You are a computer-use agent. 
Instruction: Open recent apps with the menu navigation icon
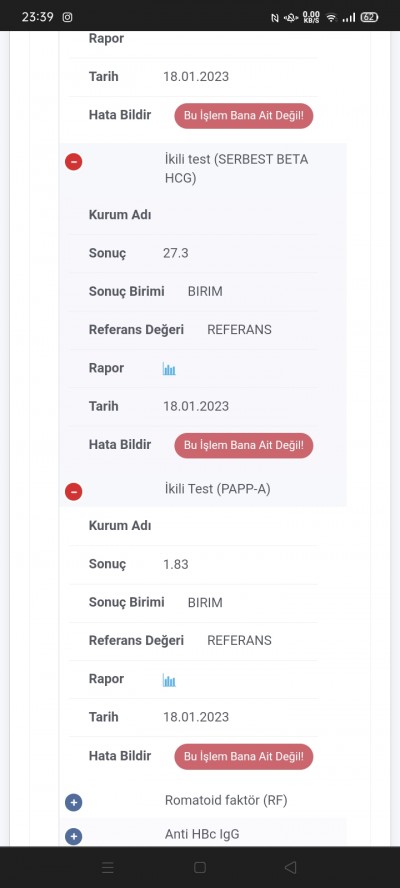[108, 867]
